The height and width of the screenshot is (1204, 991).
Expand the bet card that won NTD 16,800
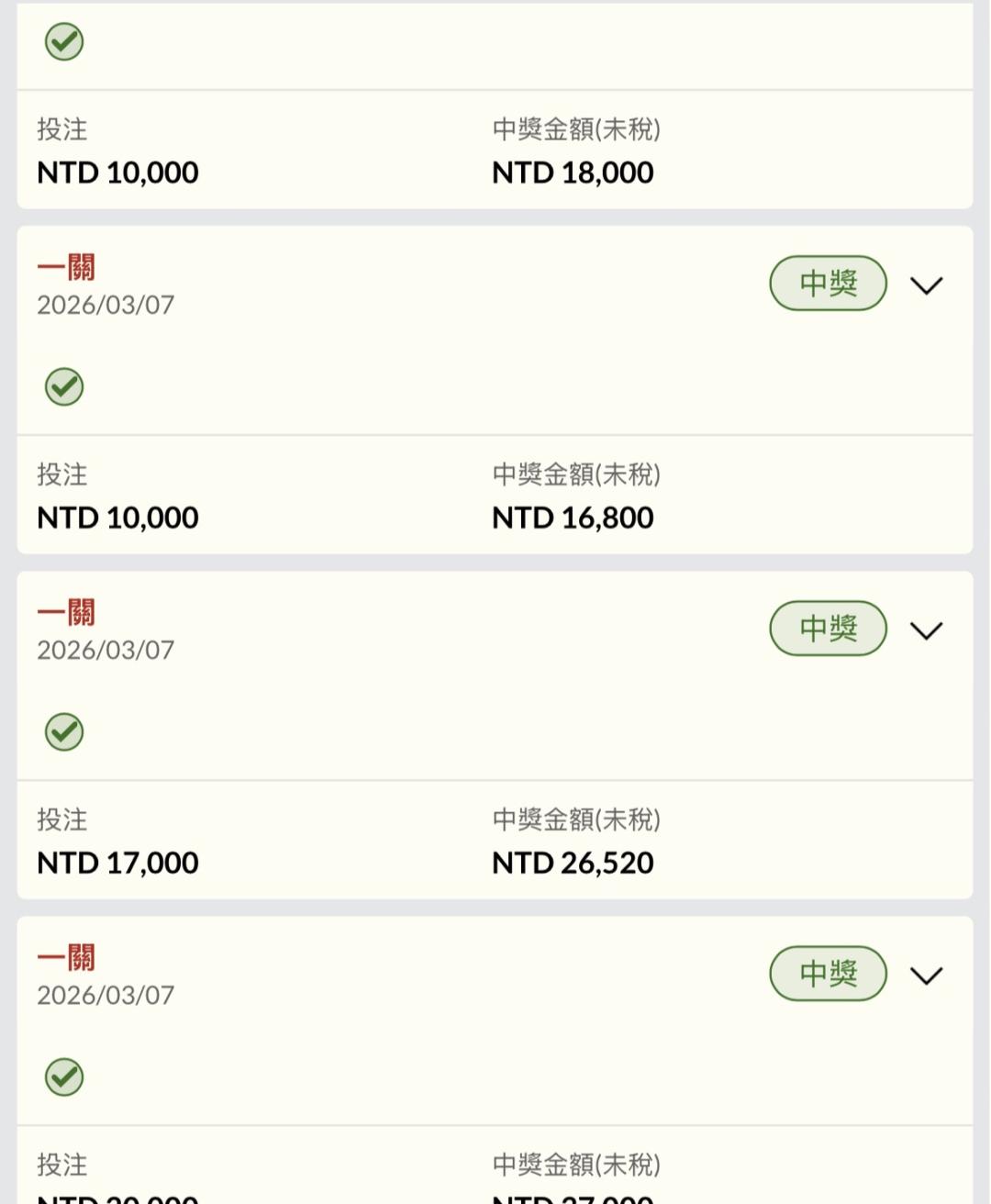(x=926, y=285)
